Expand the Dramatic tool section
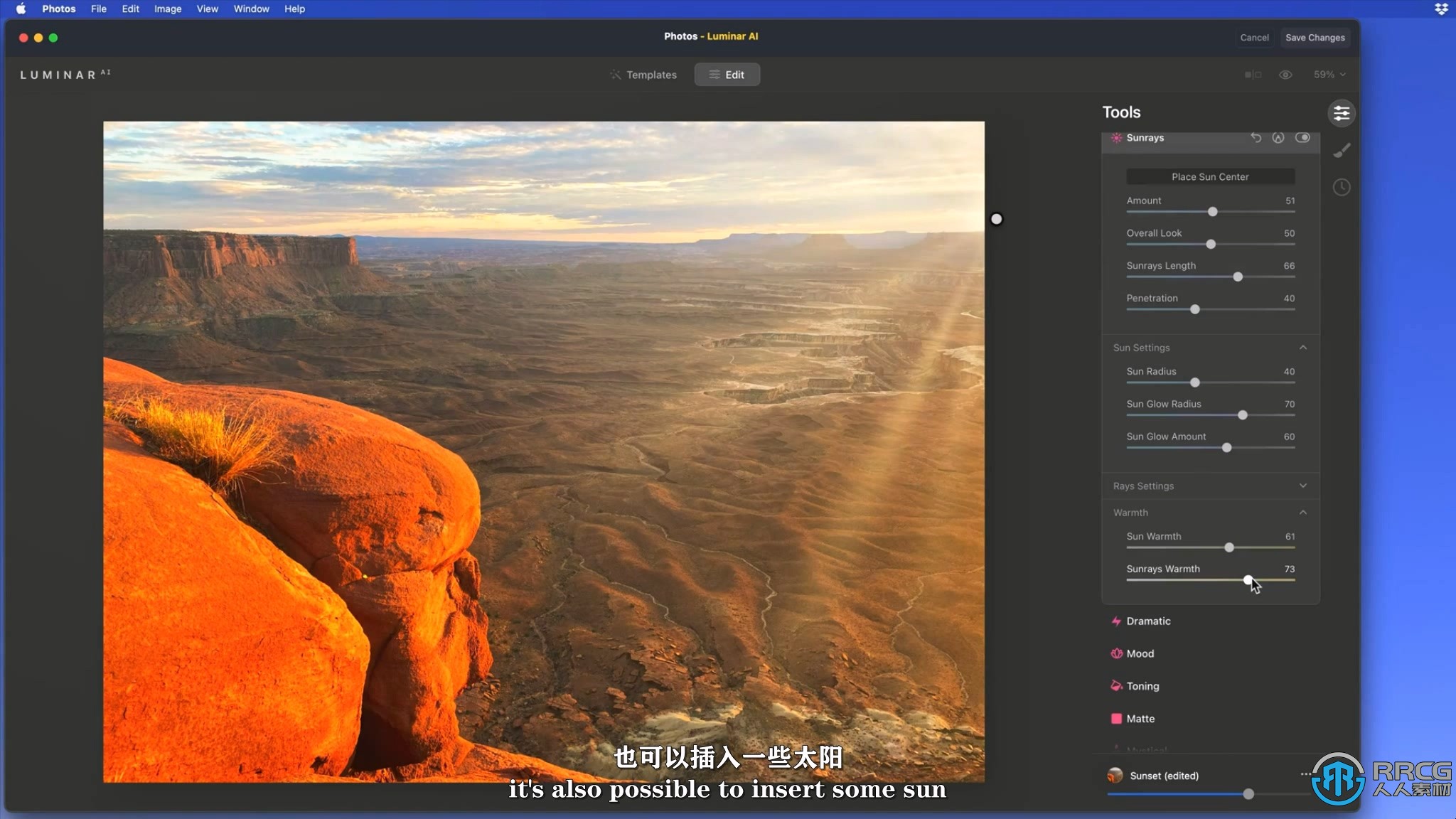The image size is (1456, 819). click(x=1148, y=620)
